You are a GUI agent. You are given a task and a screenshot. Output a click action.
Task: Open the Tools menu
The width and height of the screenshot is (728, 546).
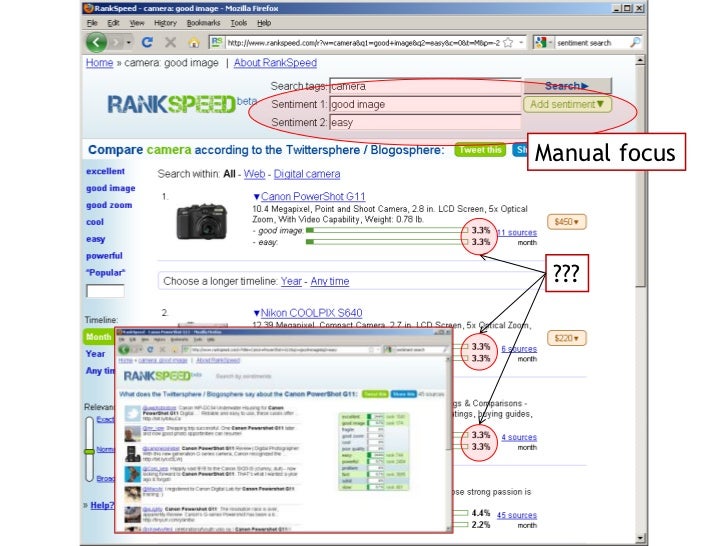(239, 23)
